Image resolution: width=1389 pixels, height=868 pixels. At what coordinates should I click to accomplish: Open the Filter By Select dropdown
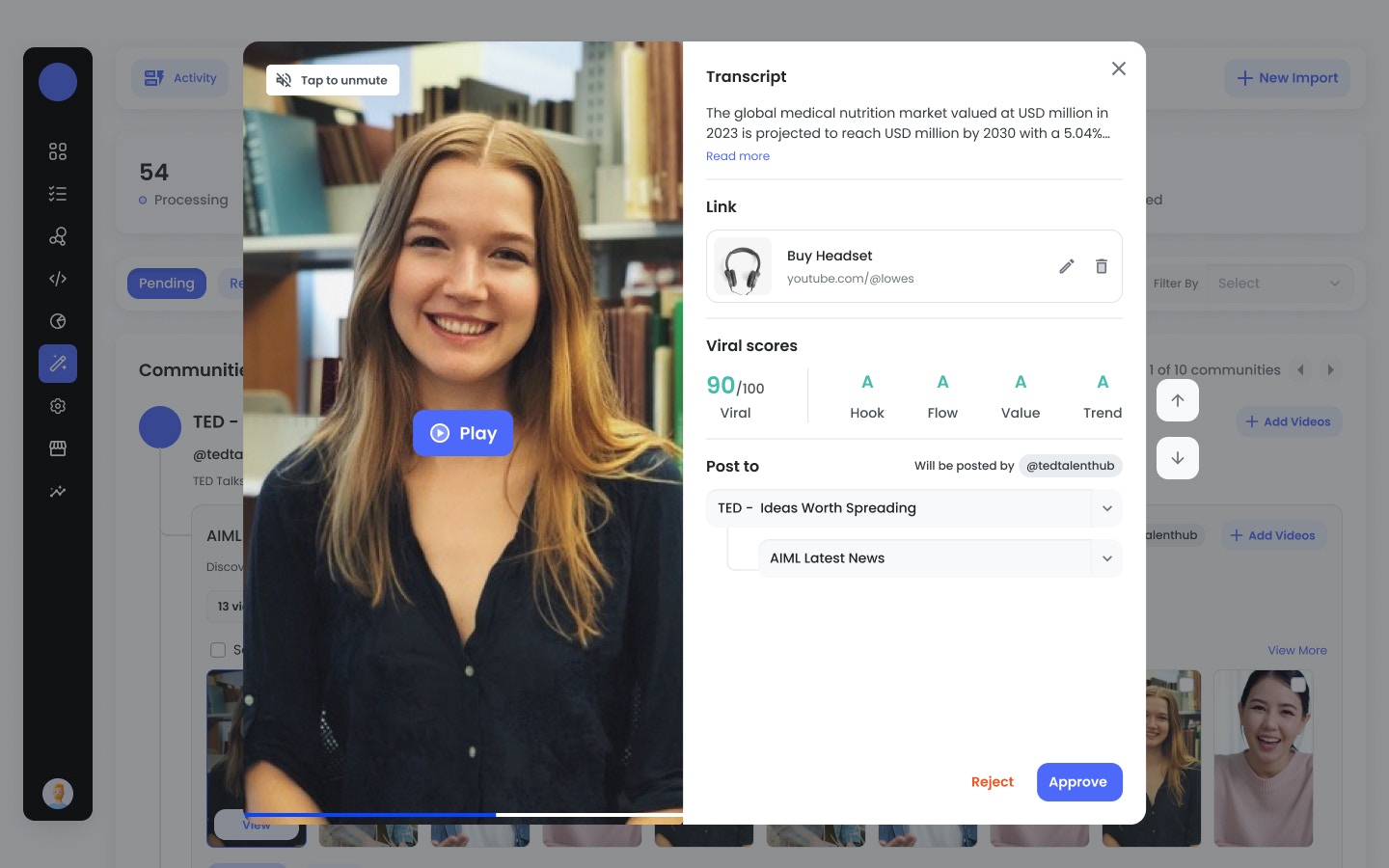click(1279, 284)
